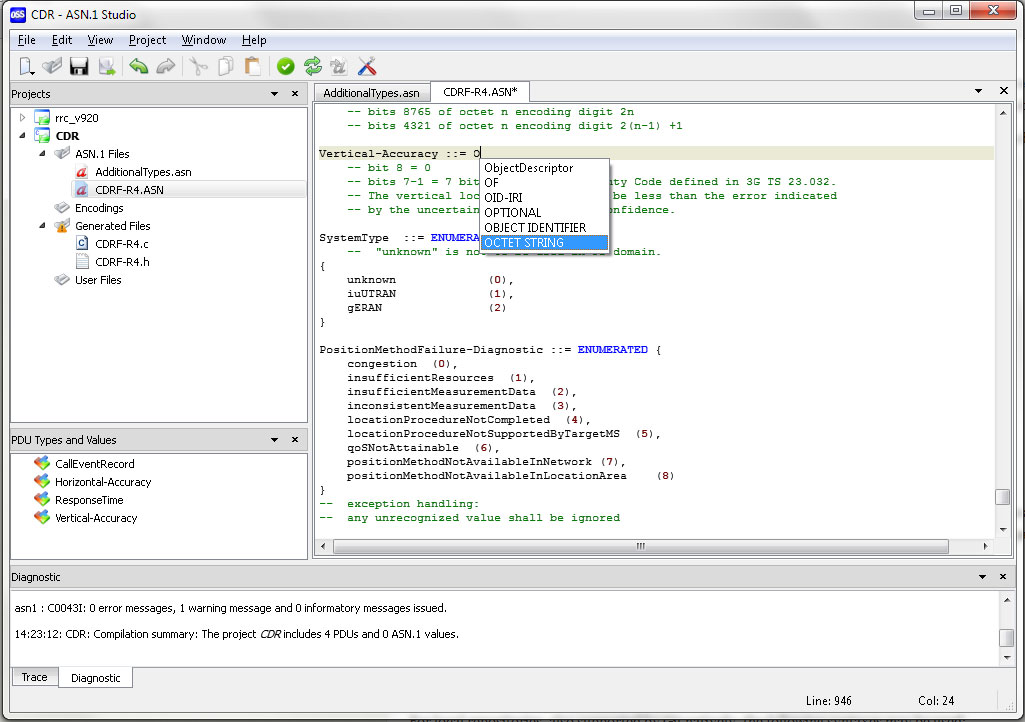Click the gear settings toolbar icon

point(339,66)
